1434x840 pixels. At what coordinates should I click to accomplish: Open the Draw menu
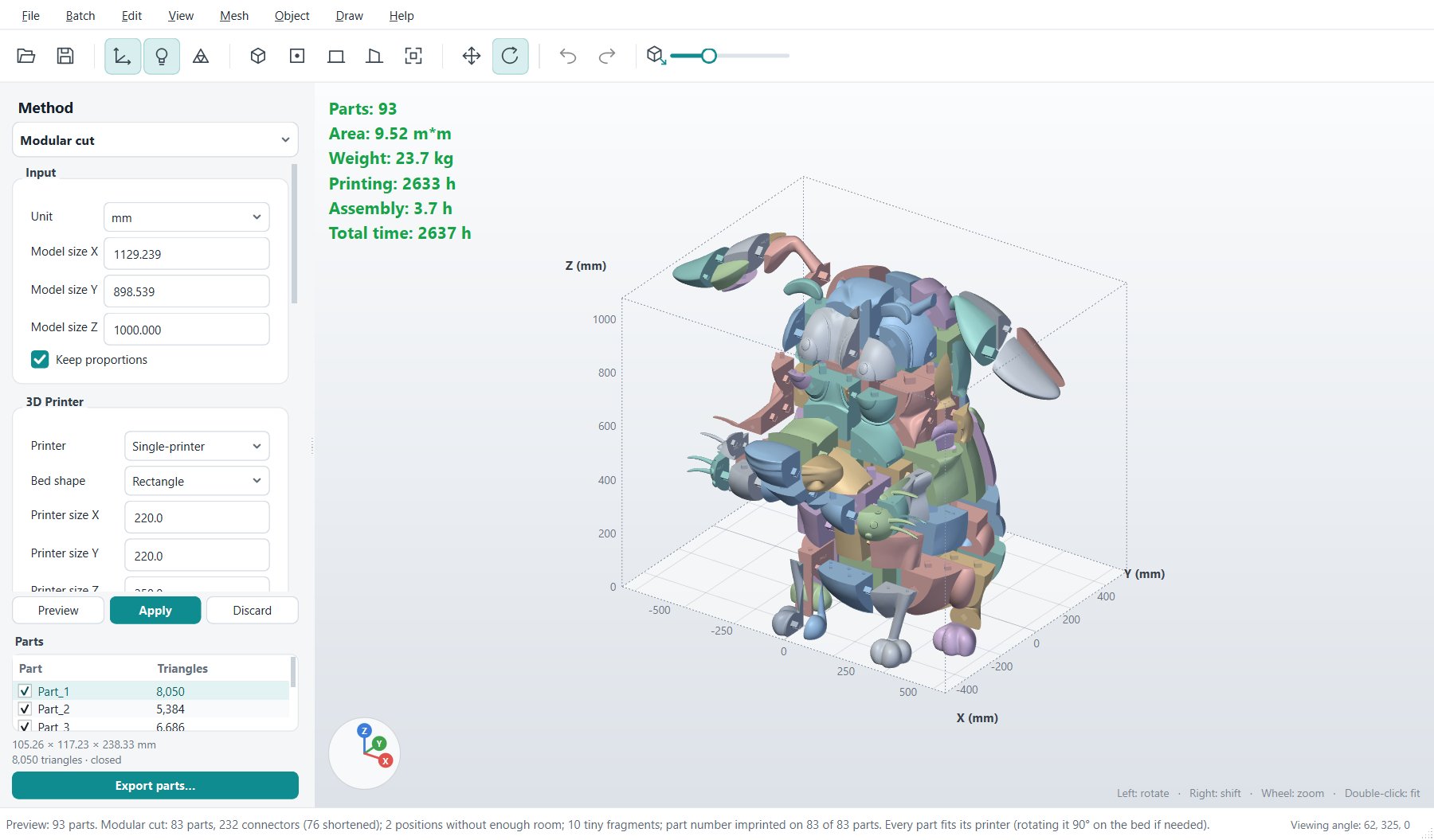click(349, 16)
